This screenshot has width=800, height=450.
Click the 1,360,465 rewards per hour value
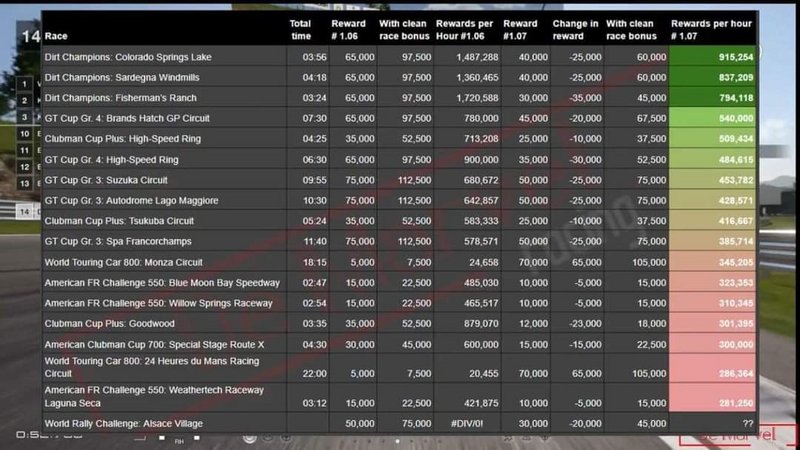tap(477, 78)
